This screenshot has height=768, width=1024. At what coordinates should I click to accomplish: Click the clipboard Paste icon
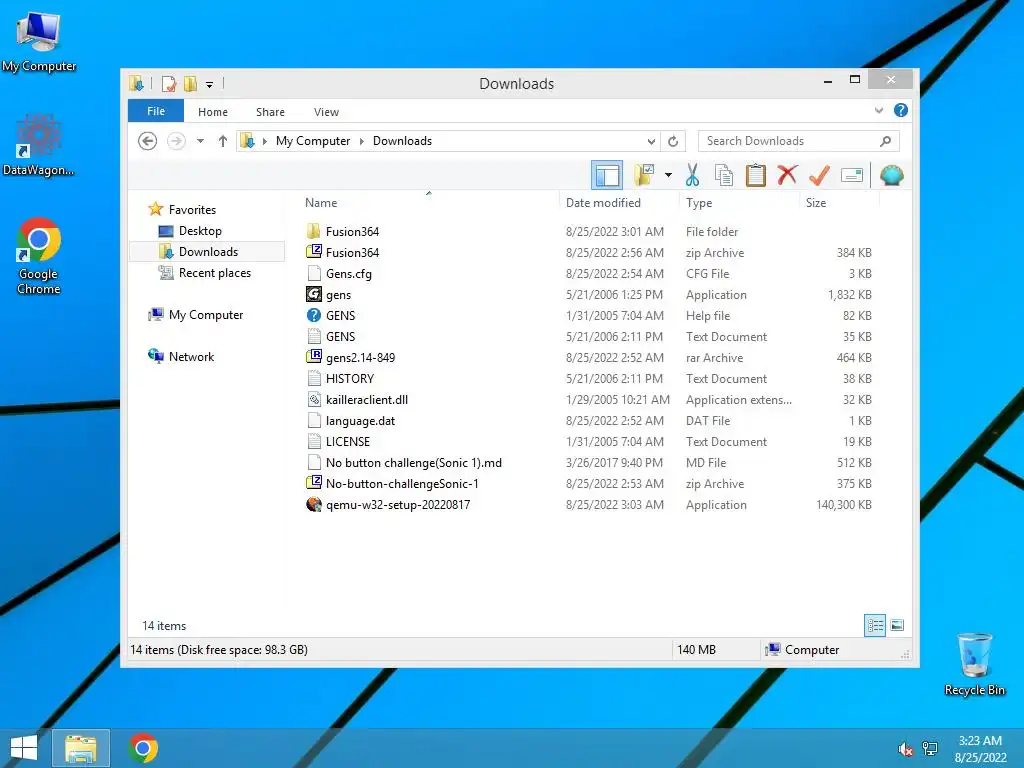coord(756,175)
